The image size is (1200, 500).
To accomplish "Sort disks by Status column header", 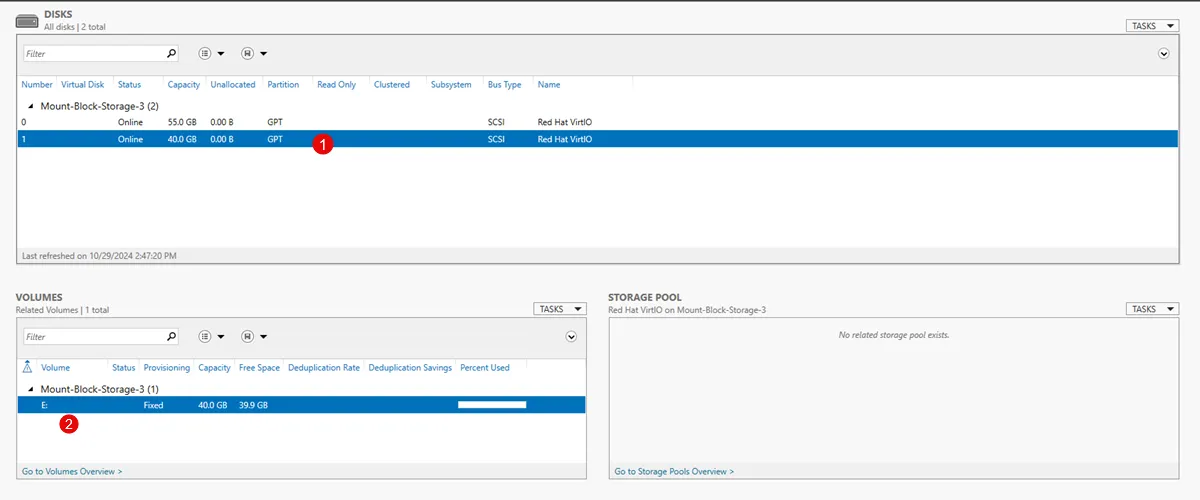I will 129,85.
